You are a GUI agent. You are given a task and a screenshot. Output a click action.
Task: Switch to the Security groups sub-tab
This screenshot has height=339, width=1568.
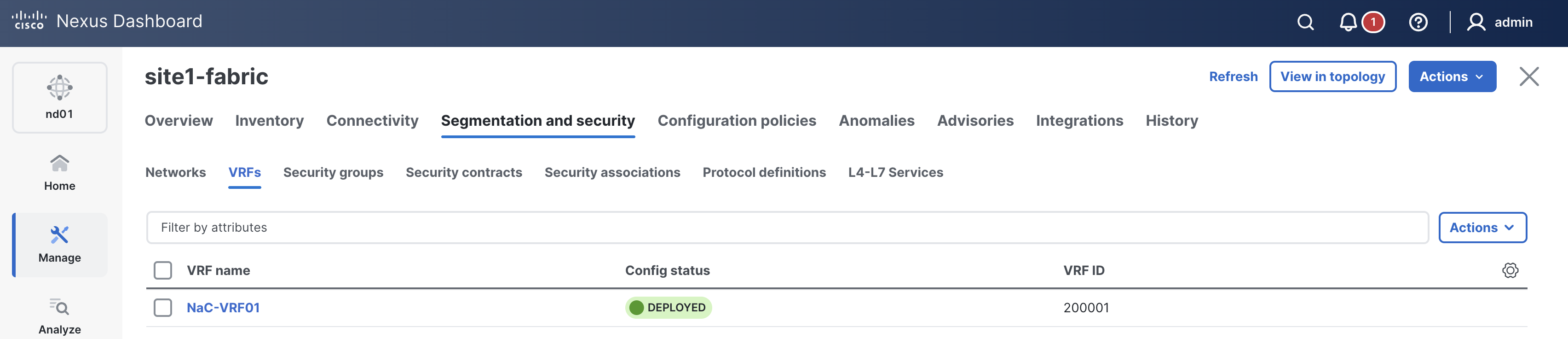click(333, 173)
